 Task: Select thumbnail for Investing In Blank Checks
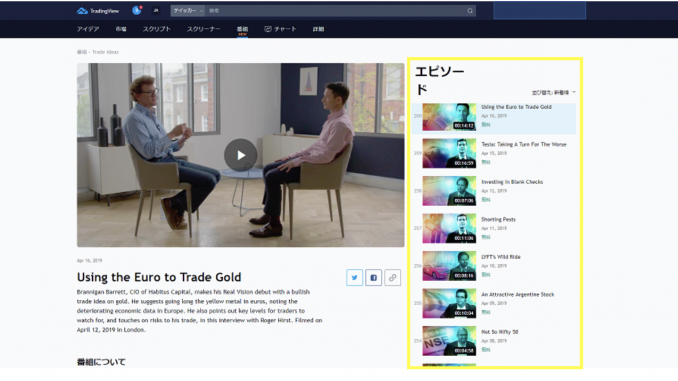[449, 191]
